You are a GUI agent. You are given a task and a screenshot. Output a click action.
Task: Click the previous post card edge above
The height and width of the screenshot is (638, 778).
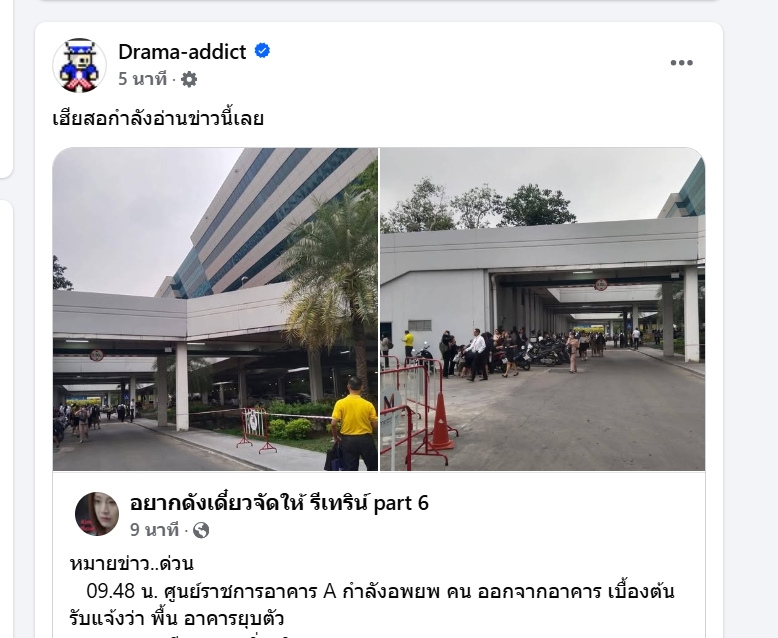click(x=379, y=1)
